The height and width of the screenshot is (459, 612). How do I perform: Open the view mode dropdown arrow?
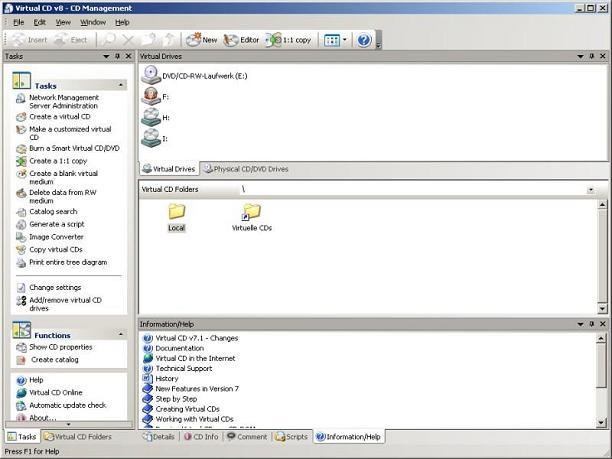[x=345, y=40]
